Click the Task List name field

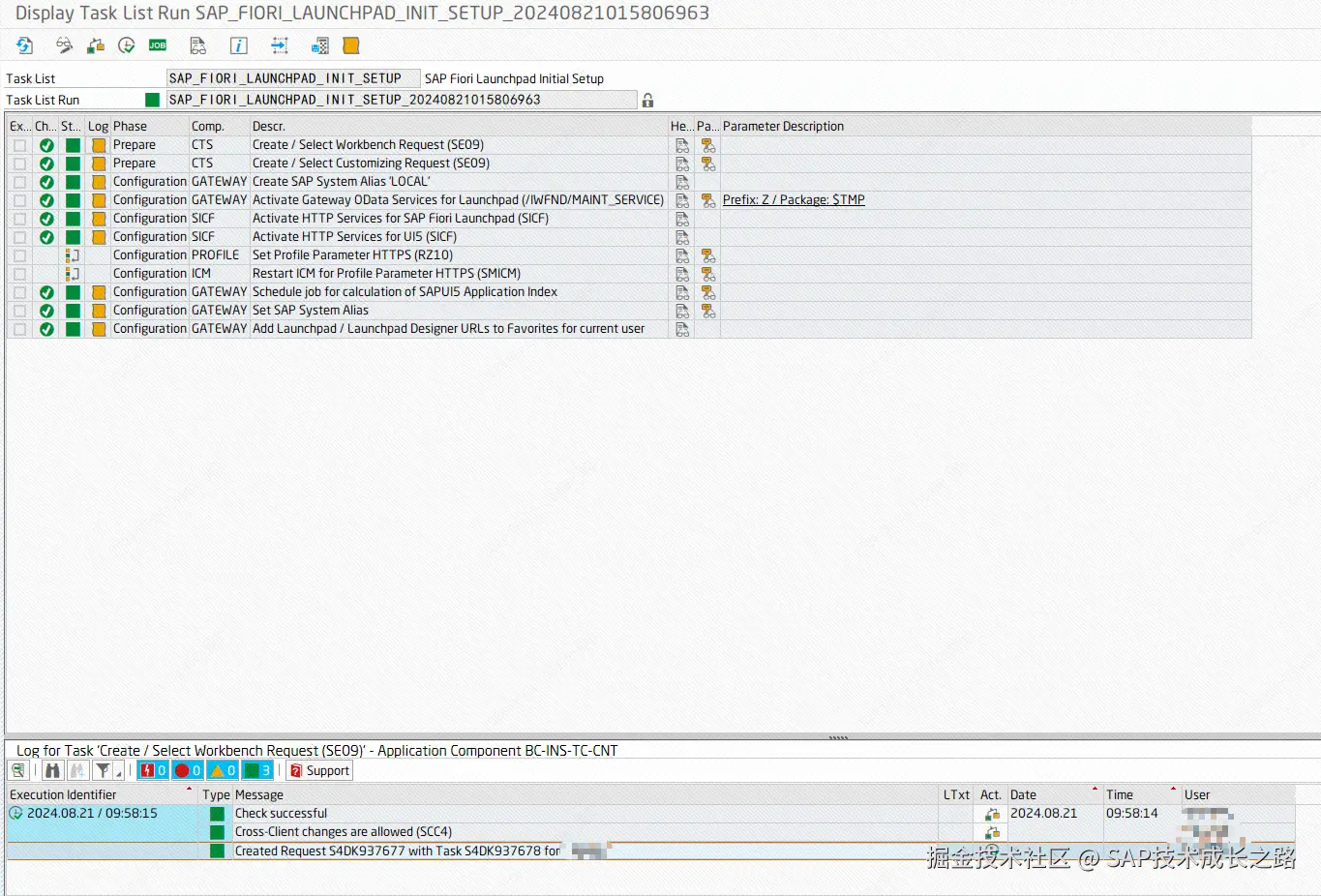[293, 78]
